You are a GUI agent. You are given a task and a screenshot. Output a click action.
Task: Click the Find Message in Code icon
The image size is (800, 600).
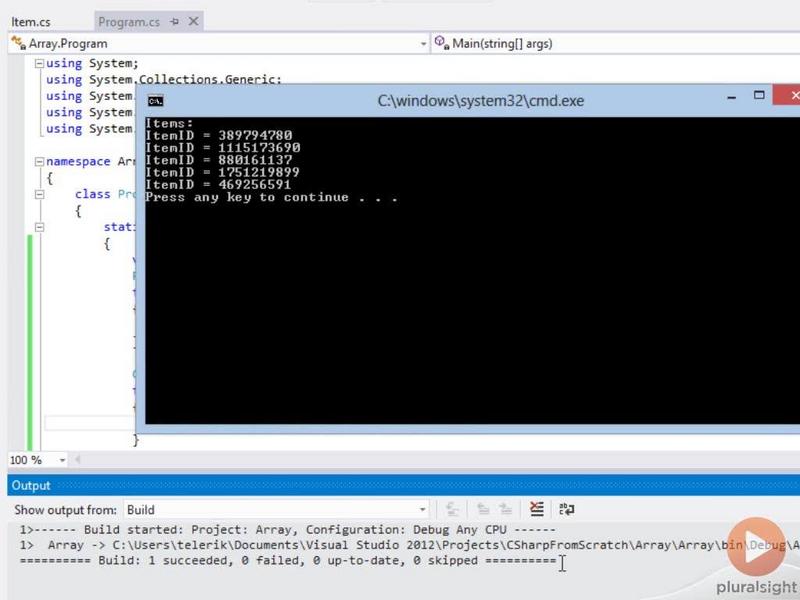pos(452,509)
